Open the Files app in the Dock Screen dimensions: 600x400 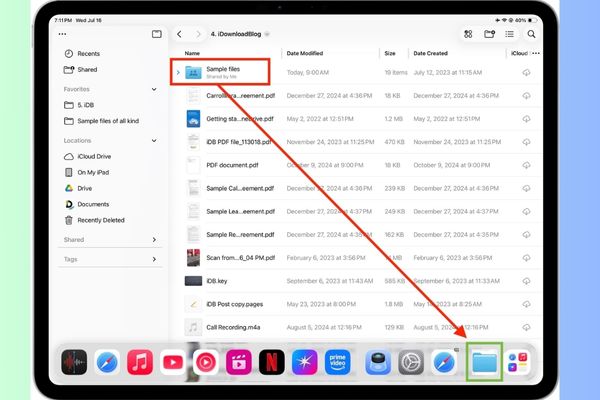[x=485, y=362]
